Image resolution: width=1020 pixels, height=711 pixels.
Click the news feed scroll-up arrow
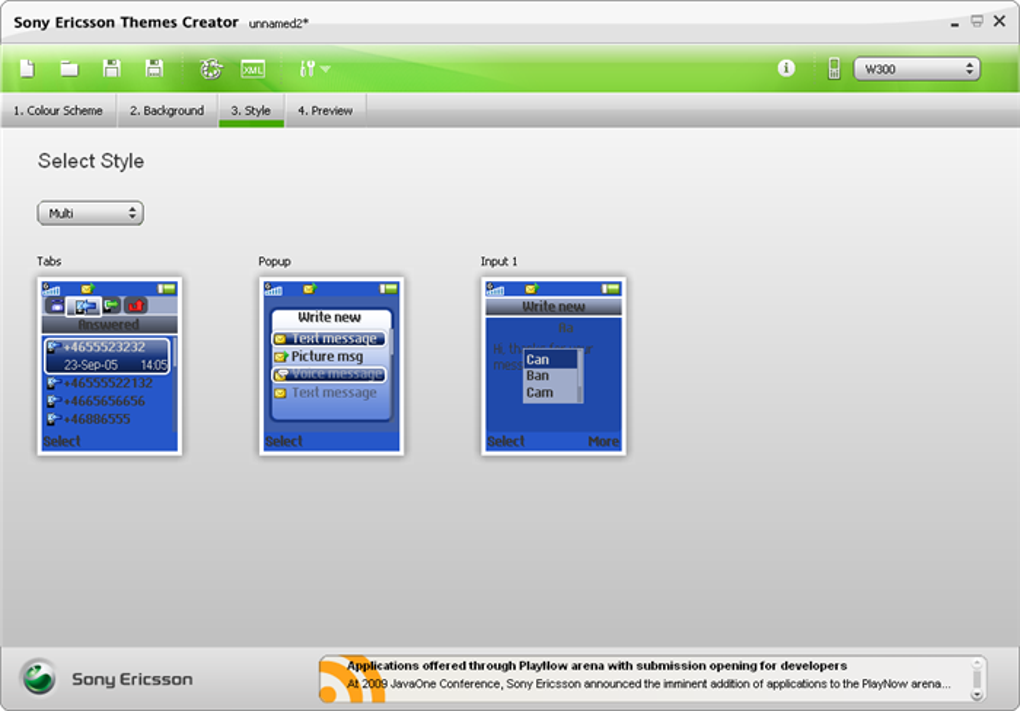(976, 663)
